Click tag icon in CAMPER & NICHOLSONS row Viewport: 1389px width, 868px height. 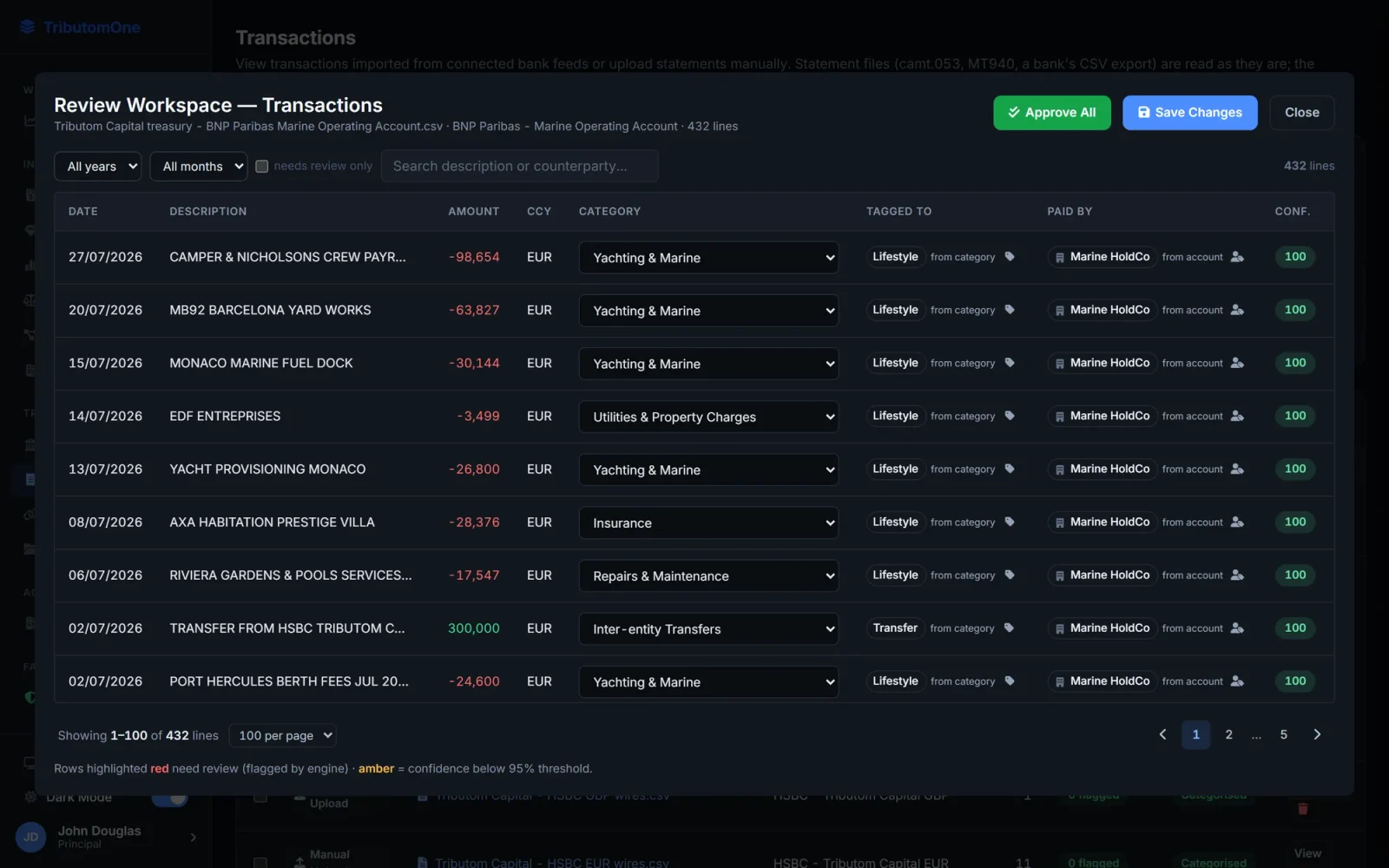click(x=1010, y=257)
